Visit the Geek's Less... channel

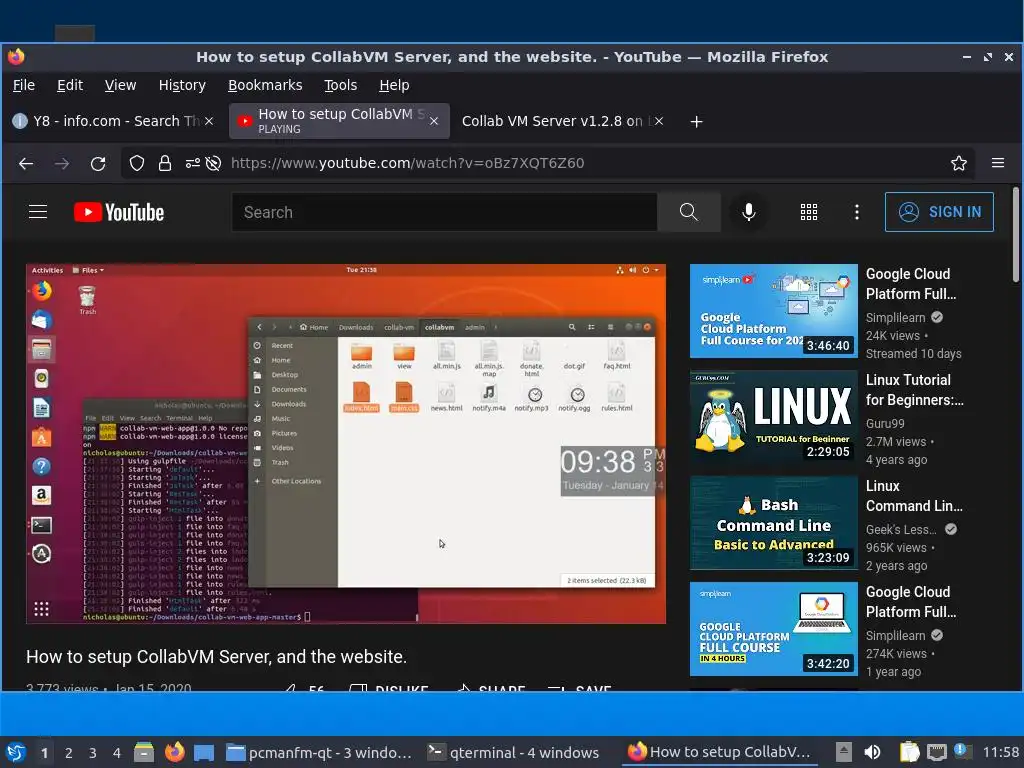901,530
